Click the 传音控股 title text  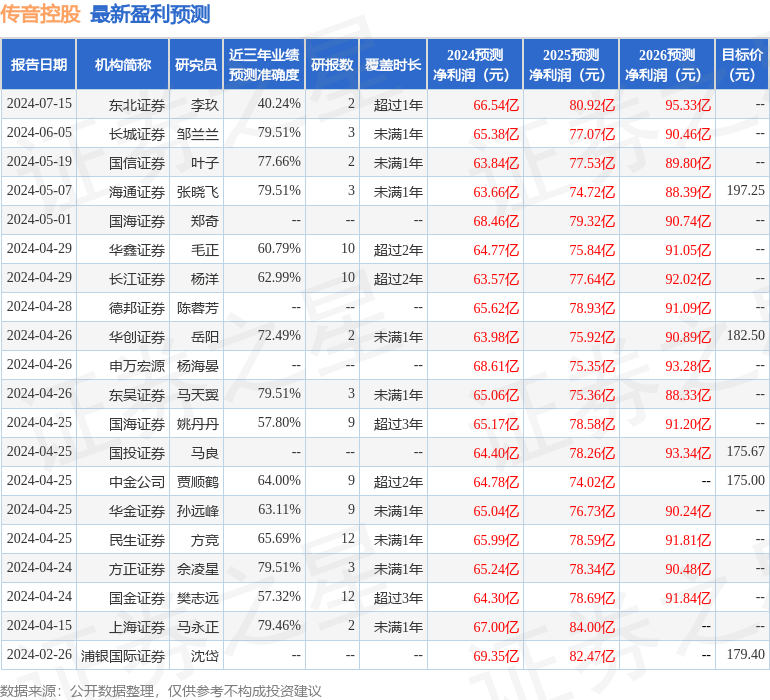pyautogui.click(x=40, y=14)
